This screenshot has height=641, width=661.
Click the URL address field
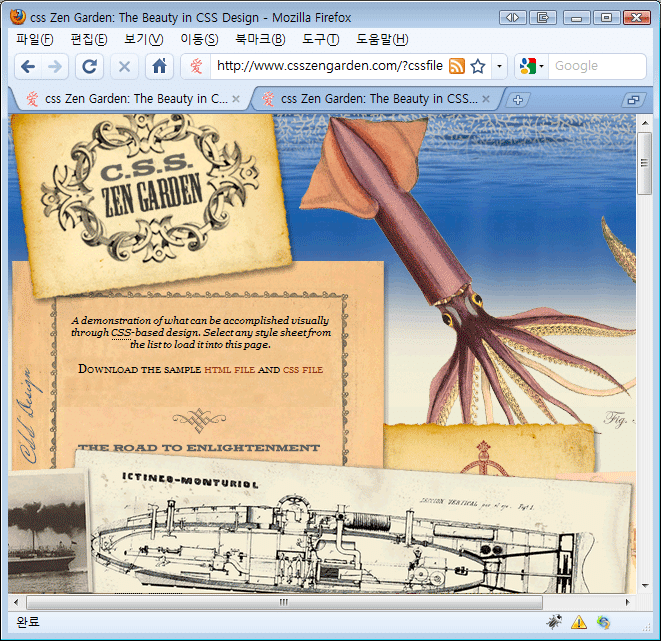click(330, 66)
